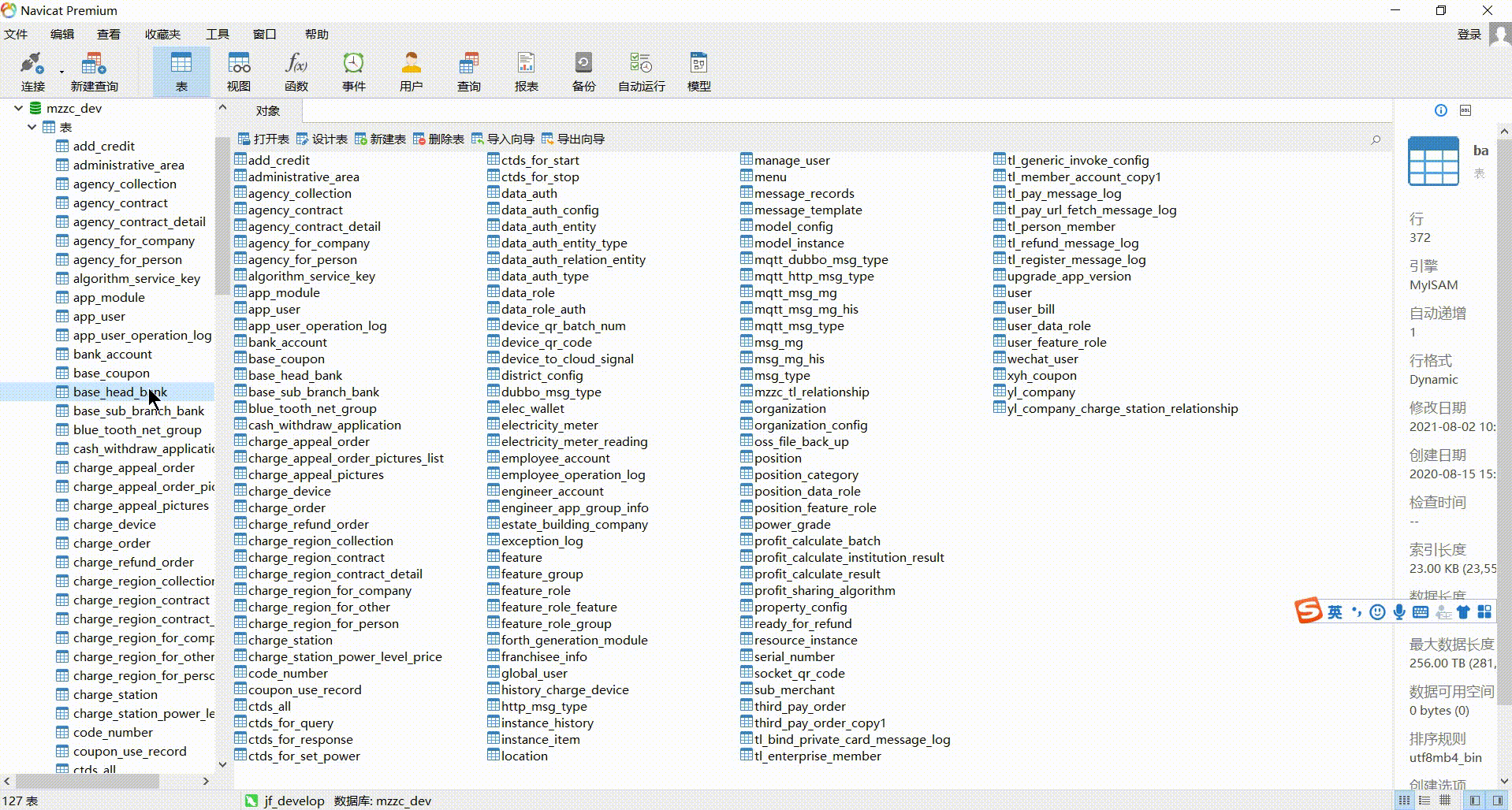Viewport: 1512px width, 810px height.
Task: Toggle Sogou 英 language mode
Action: (1335, 612)
